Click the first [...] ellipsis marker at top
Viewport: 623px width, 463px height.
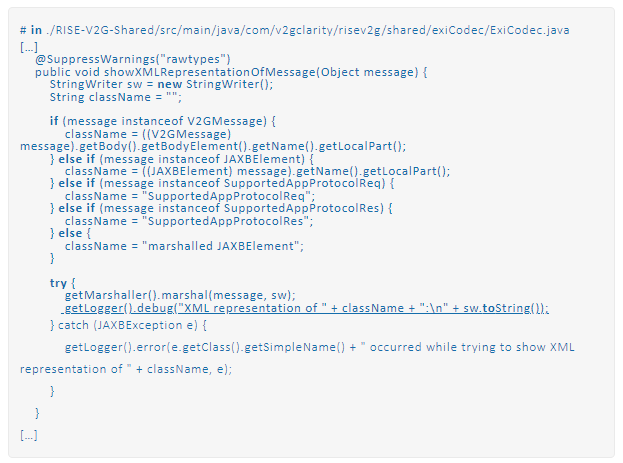click(x=29, y=47)
